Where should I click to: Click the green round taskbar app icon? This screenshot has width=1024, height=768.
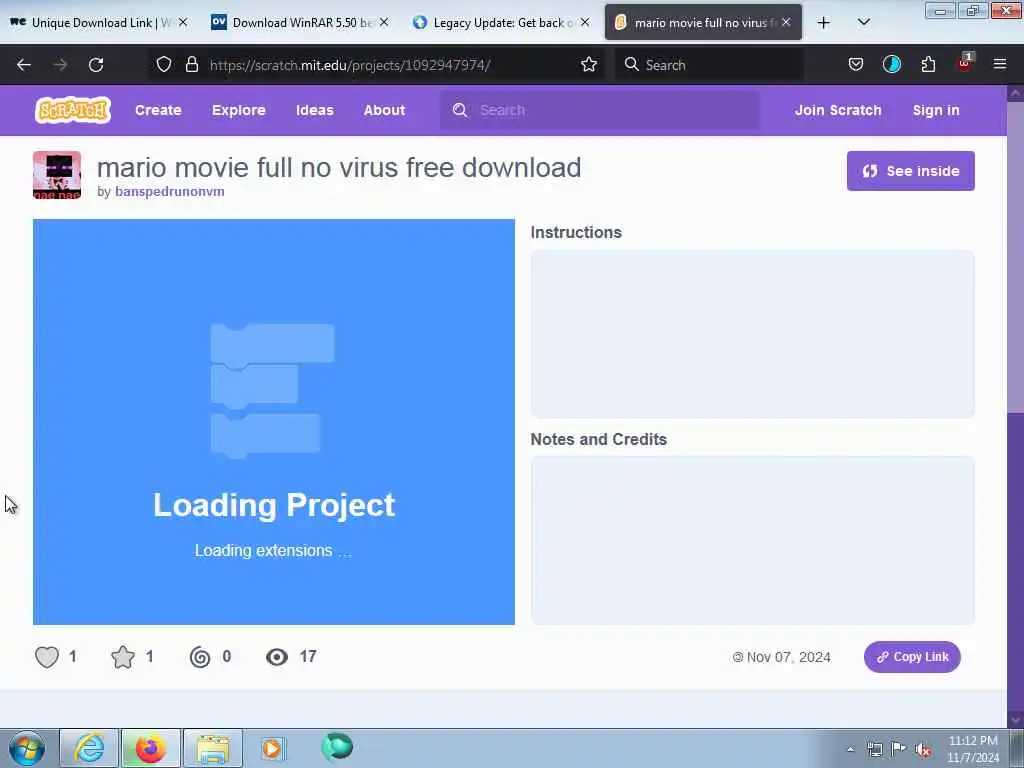[337, 747]
